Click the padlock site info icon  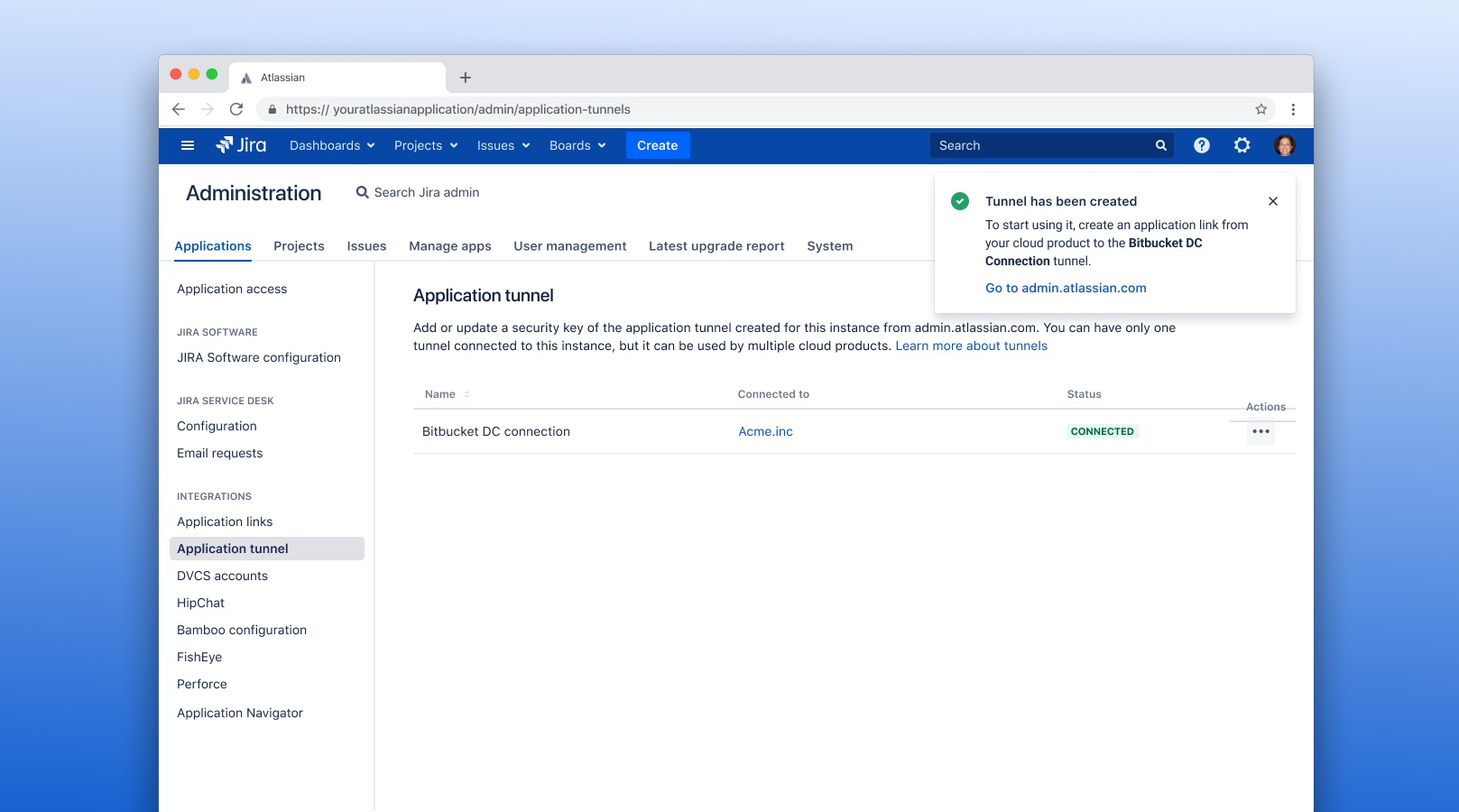pyautogui.click(x=272, y=109)
